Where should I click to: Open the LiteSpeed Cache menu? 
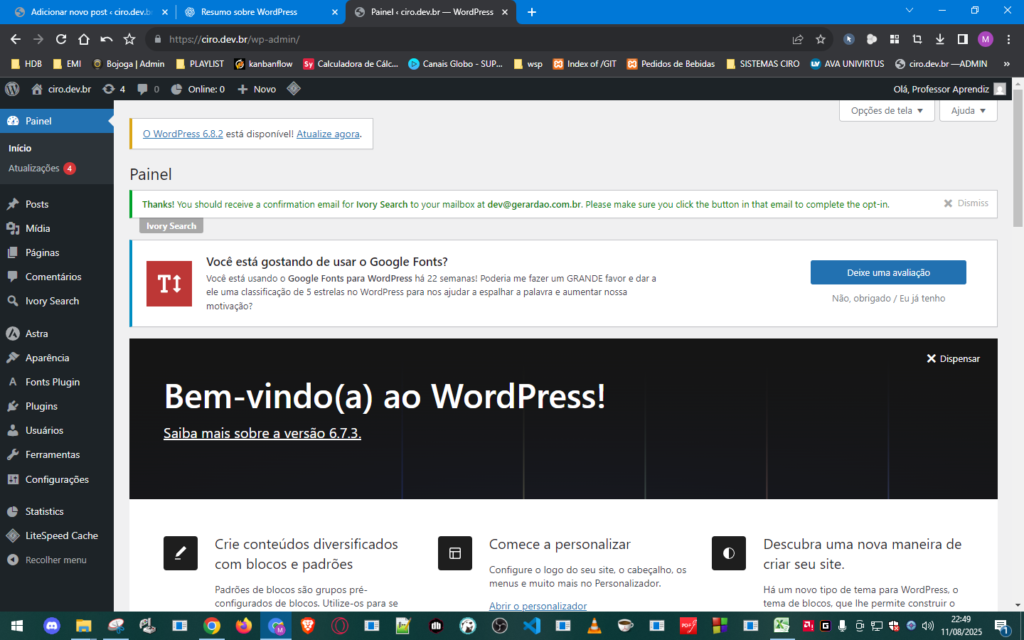coord(61,536)
